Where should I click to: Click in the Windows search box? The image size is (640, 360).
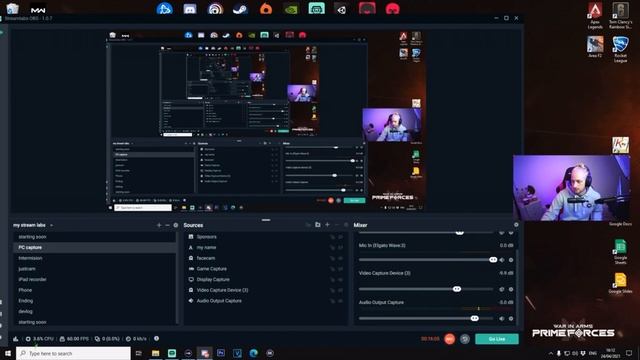tap(73, 353)
